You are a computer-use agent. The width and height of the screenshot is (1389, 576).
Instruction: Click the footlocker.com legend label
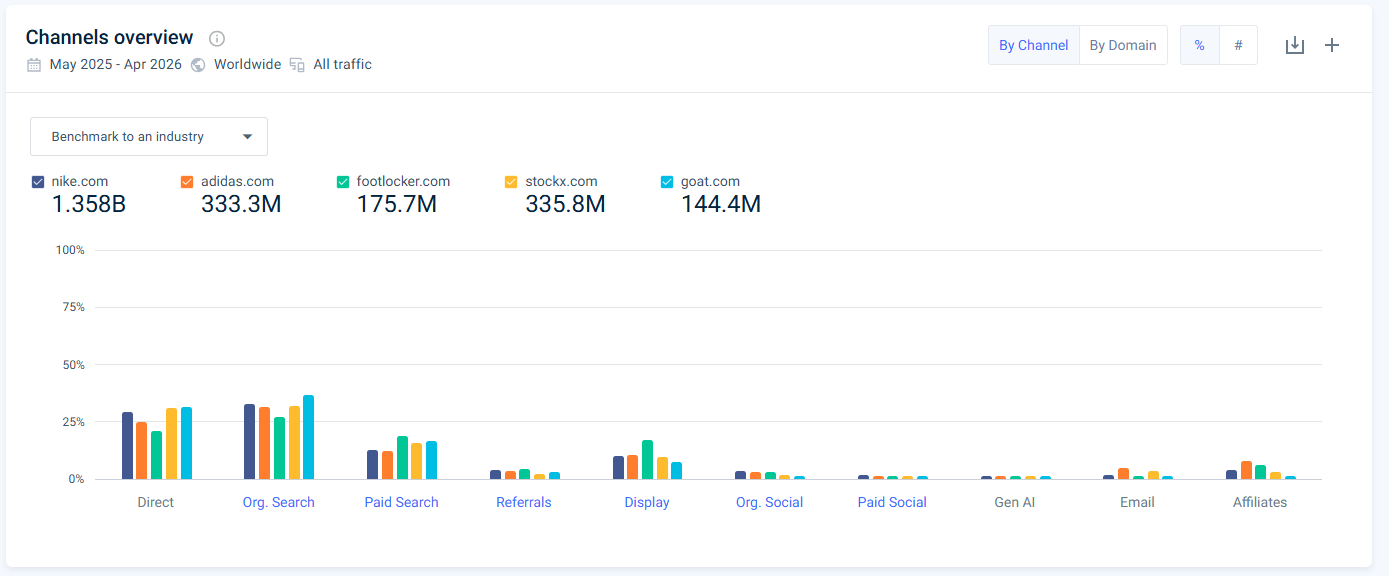[403, 182]
